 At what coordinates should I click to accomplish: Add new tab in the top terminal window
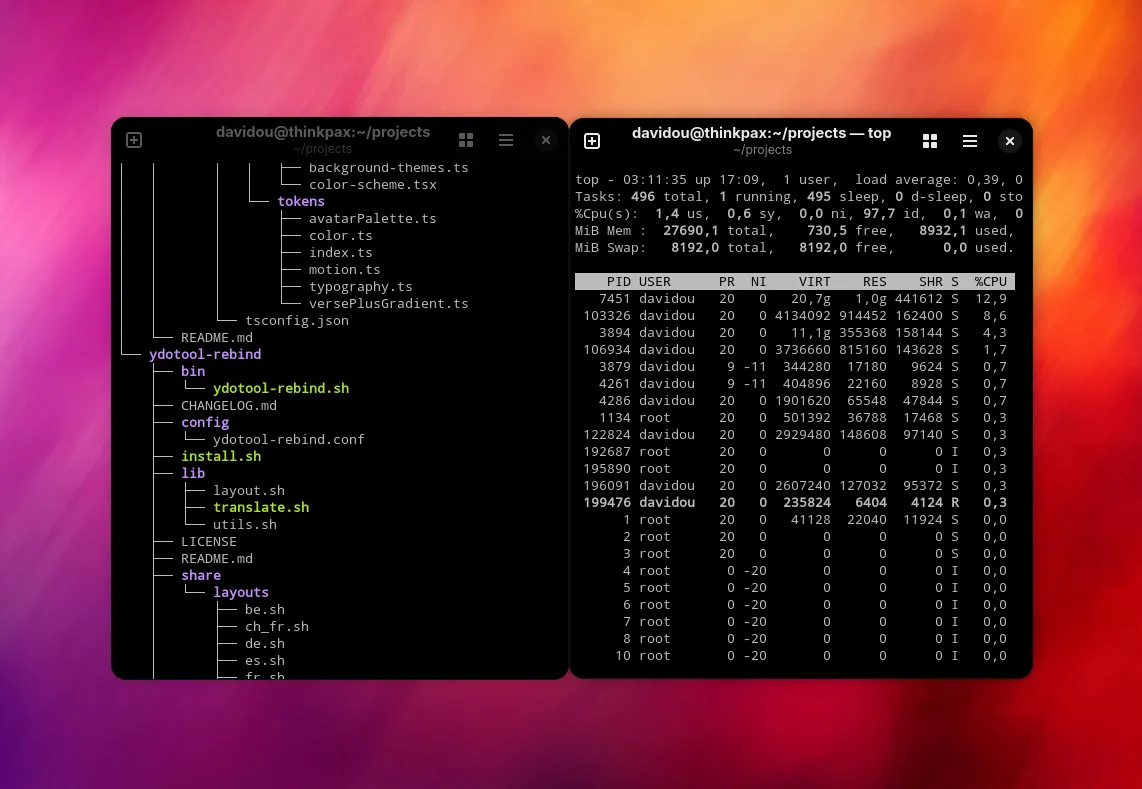pos(592,141)
